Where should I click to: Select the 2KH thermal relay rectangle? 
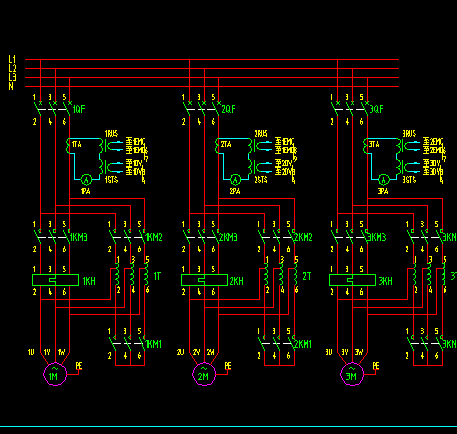[x=204, y=280]
